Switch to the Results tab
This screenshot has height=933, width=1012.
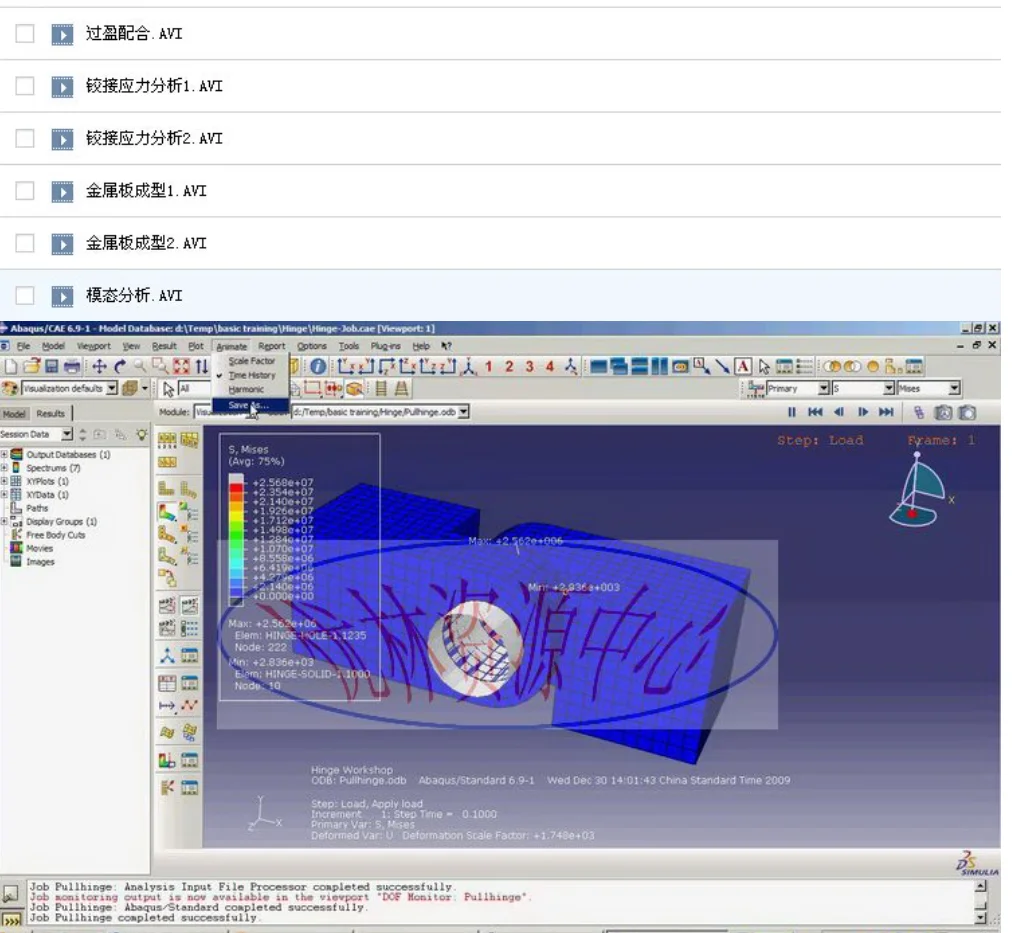(x=50, y=414)
